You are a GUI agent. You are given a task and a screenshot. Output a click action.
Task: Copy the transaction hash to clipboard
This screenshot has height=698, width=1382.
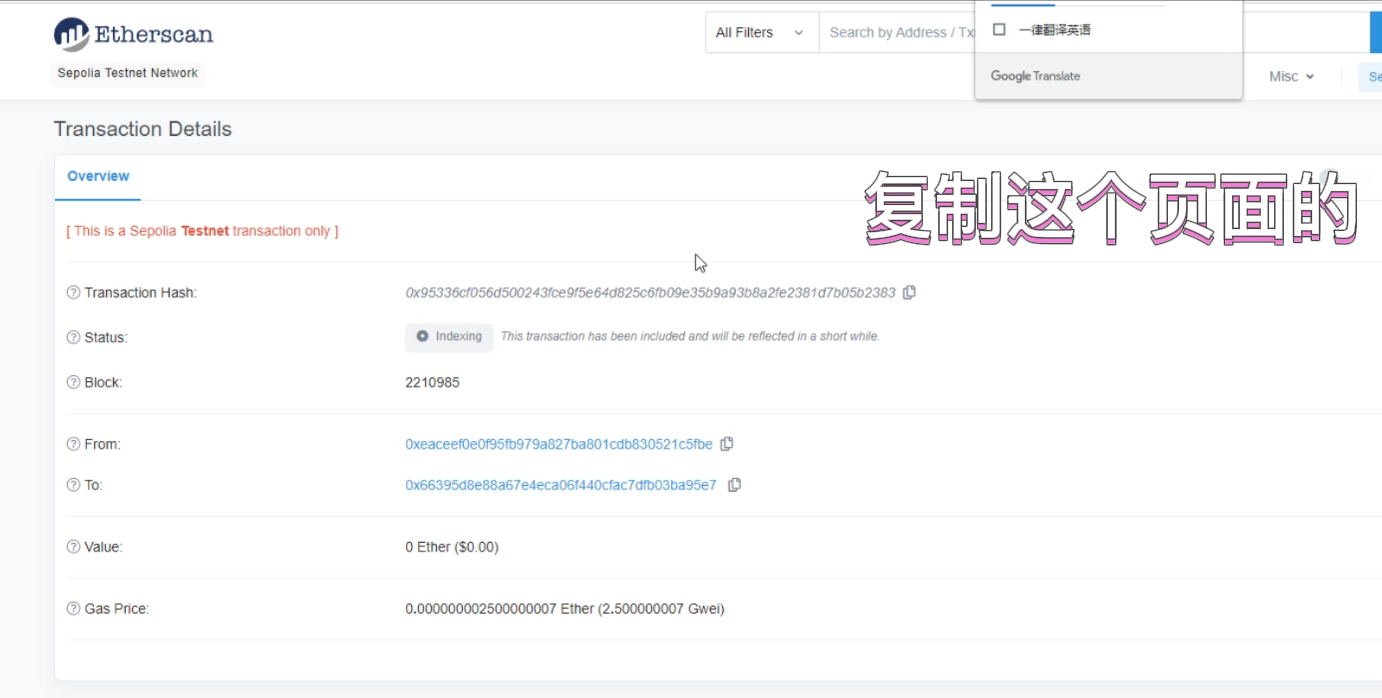(x=909, y=293)
